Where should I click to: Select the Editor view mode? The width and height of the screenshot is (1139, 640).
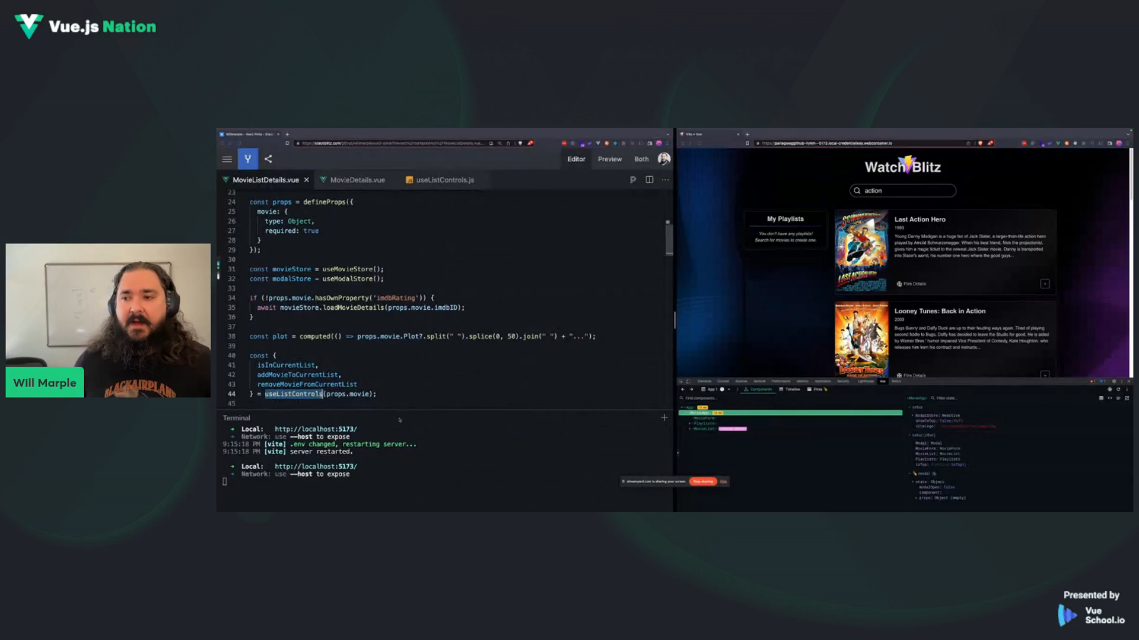(576, 159)
